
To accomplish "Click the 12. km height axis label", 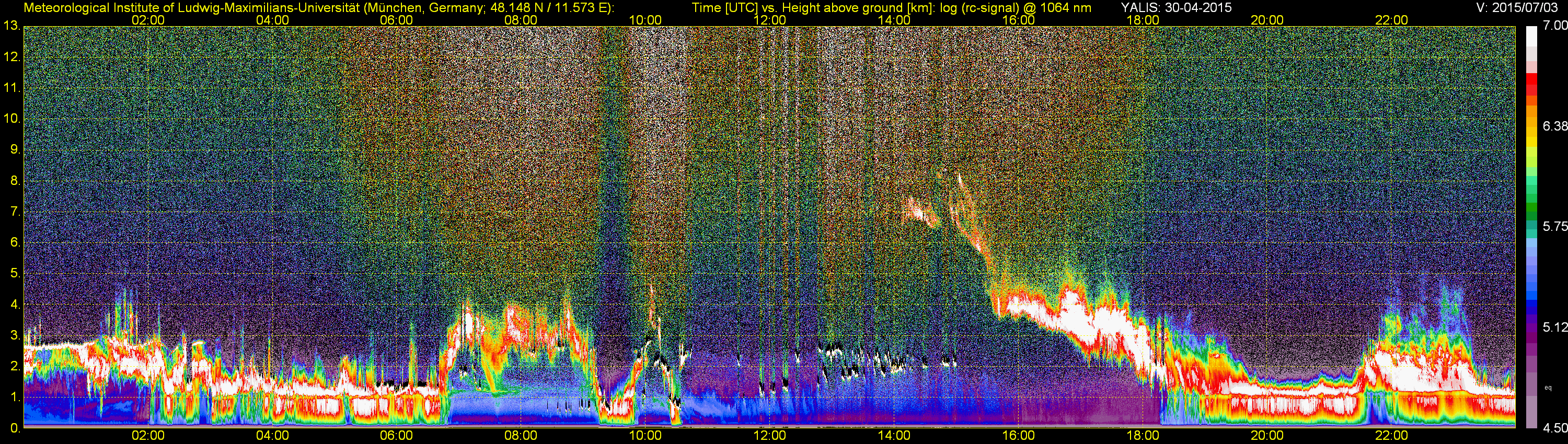I will click(12, 57).
